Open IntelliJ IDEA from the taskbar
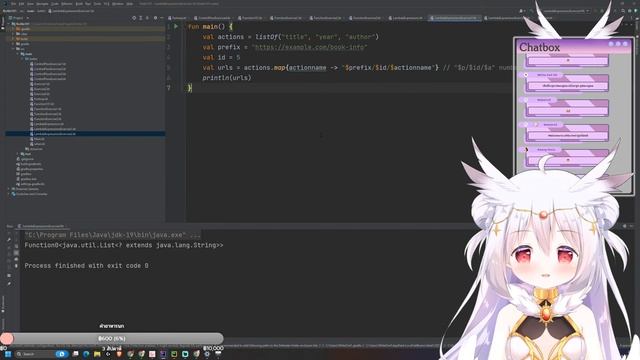The height and width of the screenshot is (360, 640). (163, 354)
